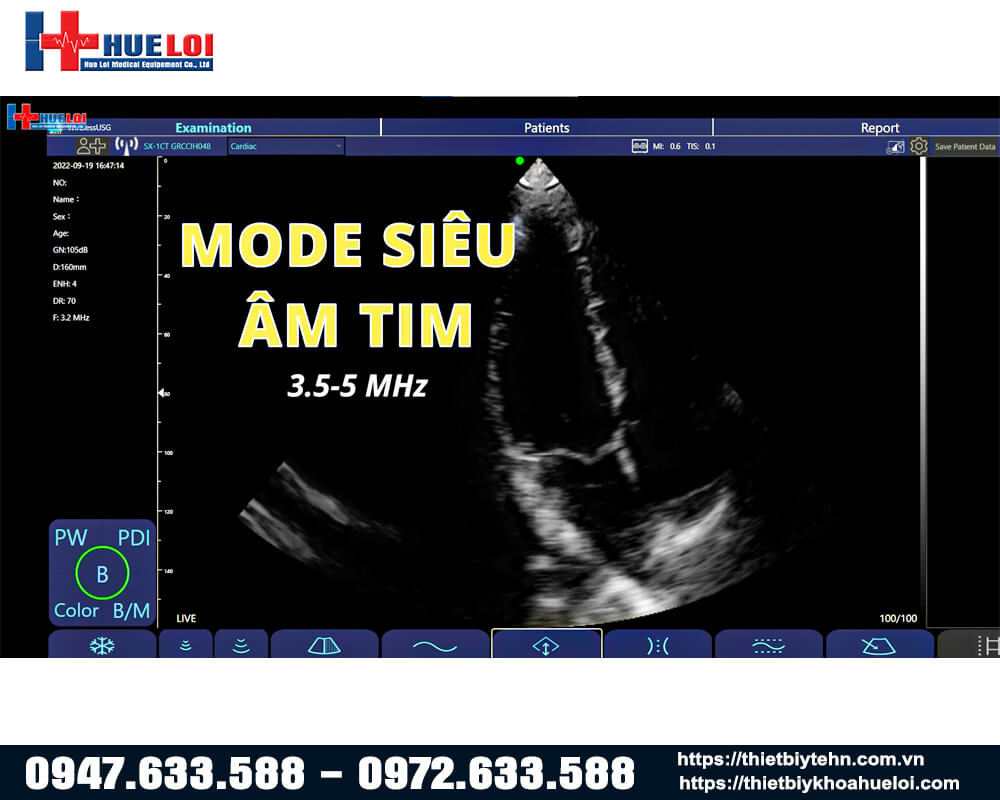This screenshot has height=800, width=1000.
Task: Click the small-wave depth button
Action: pyautogui.click(x=185, y=645)
